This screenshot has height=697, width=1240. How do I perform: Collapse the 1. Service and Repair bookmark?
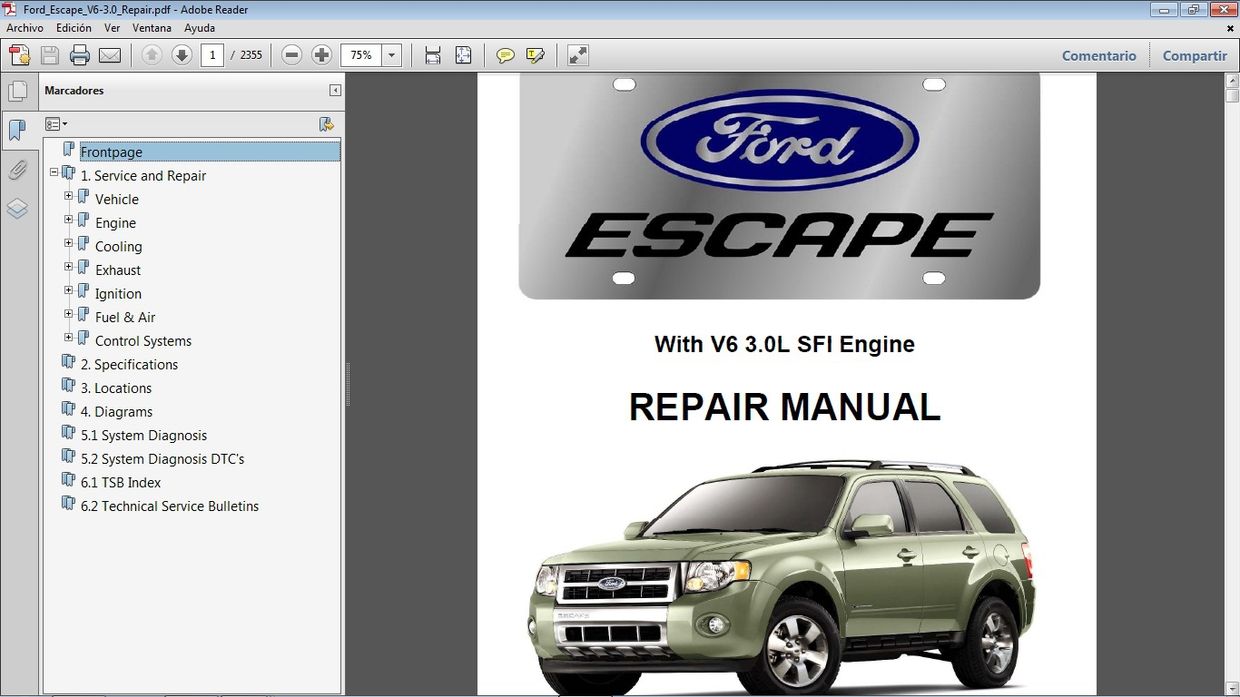[x=54, y=173]
